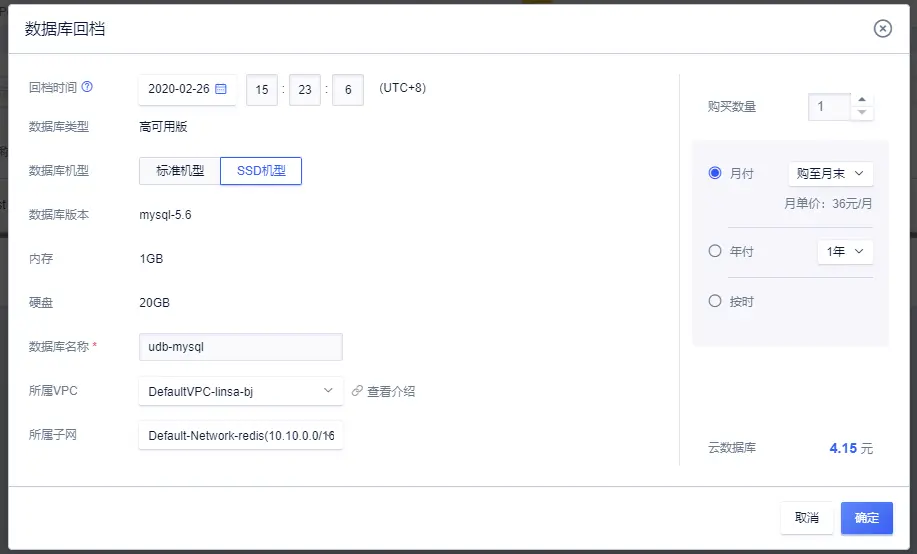Click the 购买数量 quantity input
917x554 pixels.
[829, 106]
